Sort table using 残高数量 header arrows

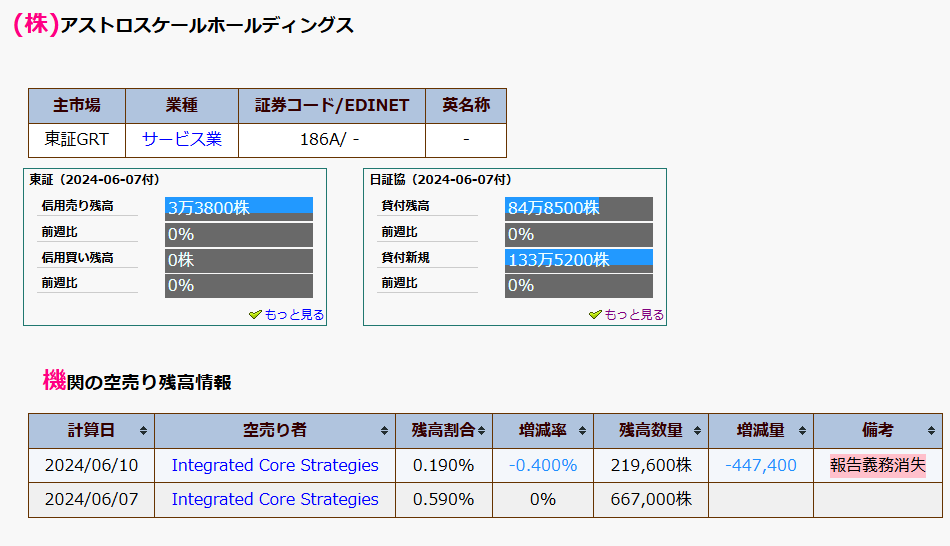(697, 431)
